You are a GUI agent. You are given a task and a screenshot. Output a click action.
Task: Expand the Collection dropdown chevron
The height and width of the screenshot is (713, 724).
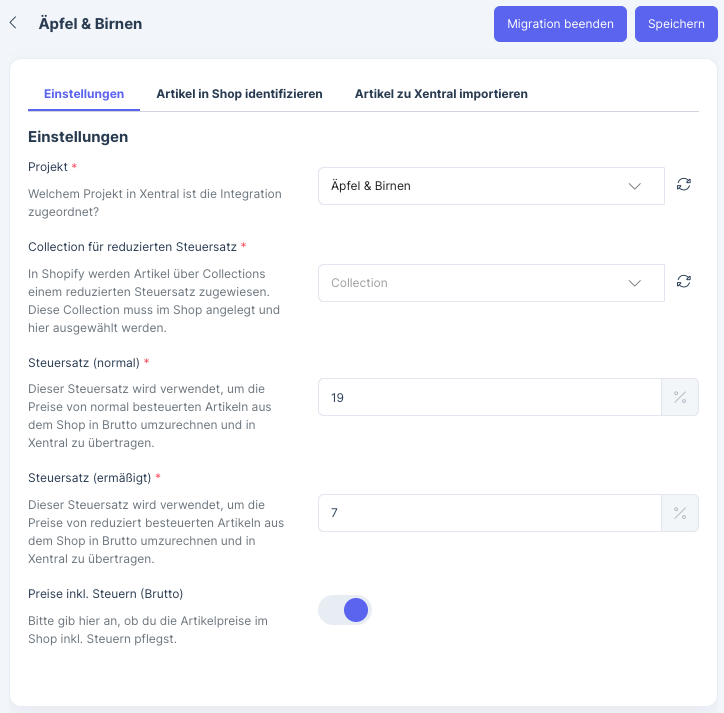[x=635, y=283]
